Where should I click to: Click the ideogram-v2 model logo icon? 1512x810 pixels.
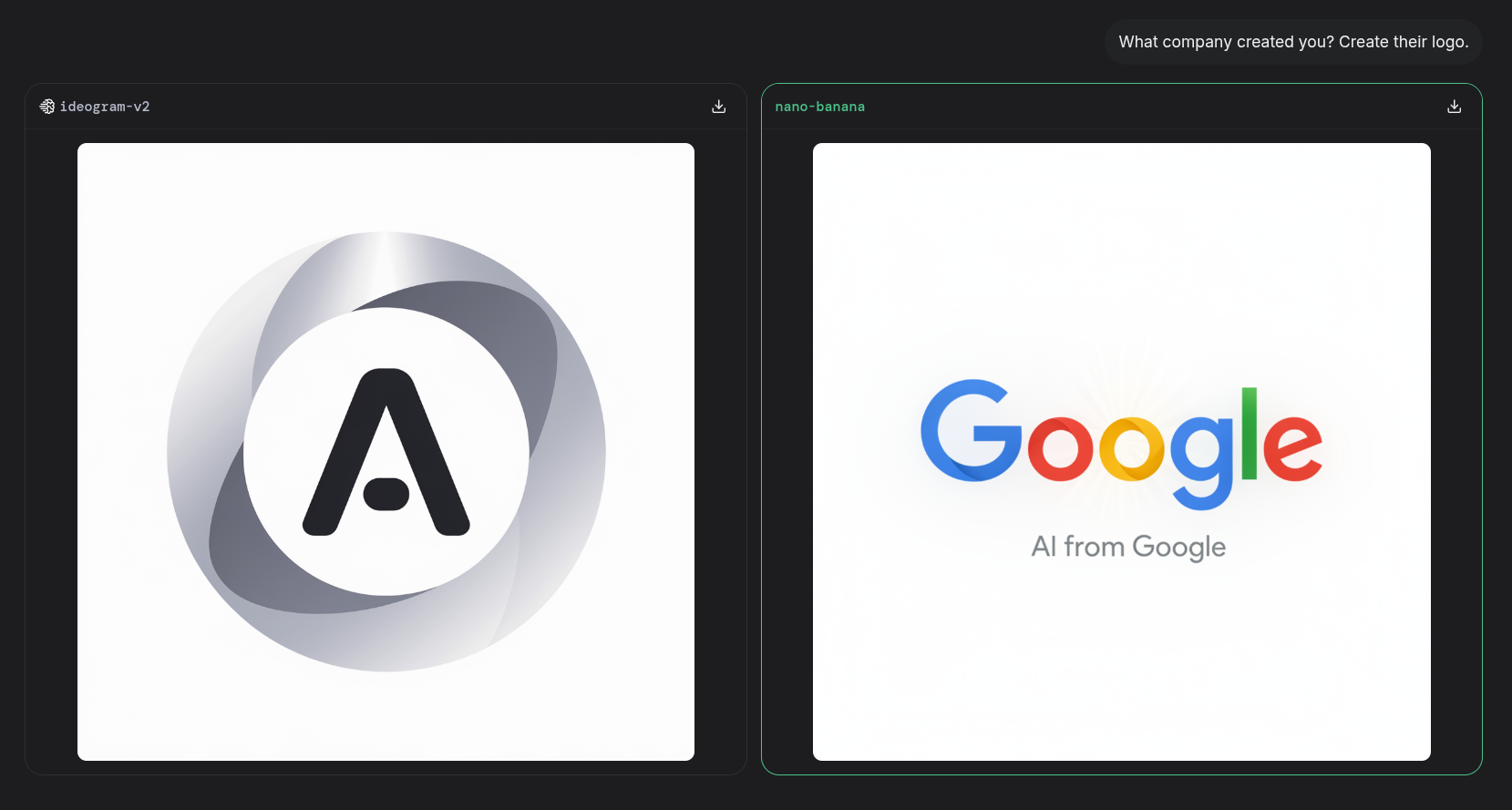(47, 107)
